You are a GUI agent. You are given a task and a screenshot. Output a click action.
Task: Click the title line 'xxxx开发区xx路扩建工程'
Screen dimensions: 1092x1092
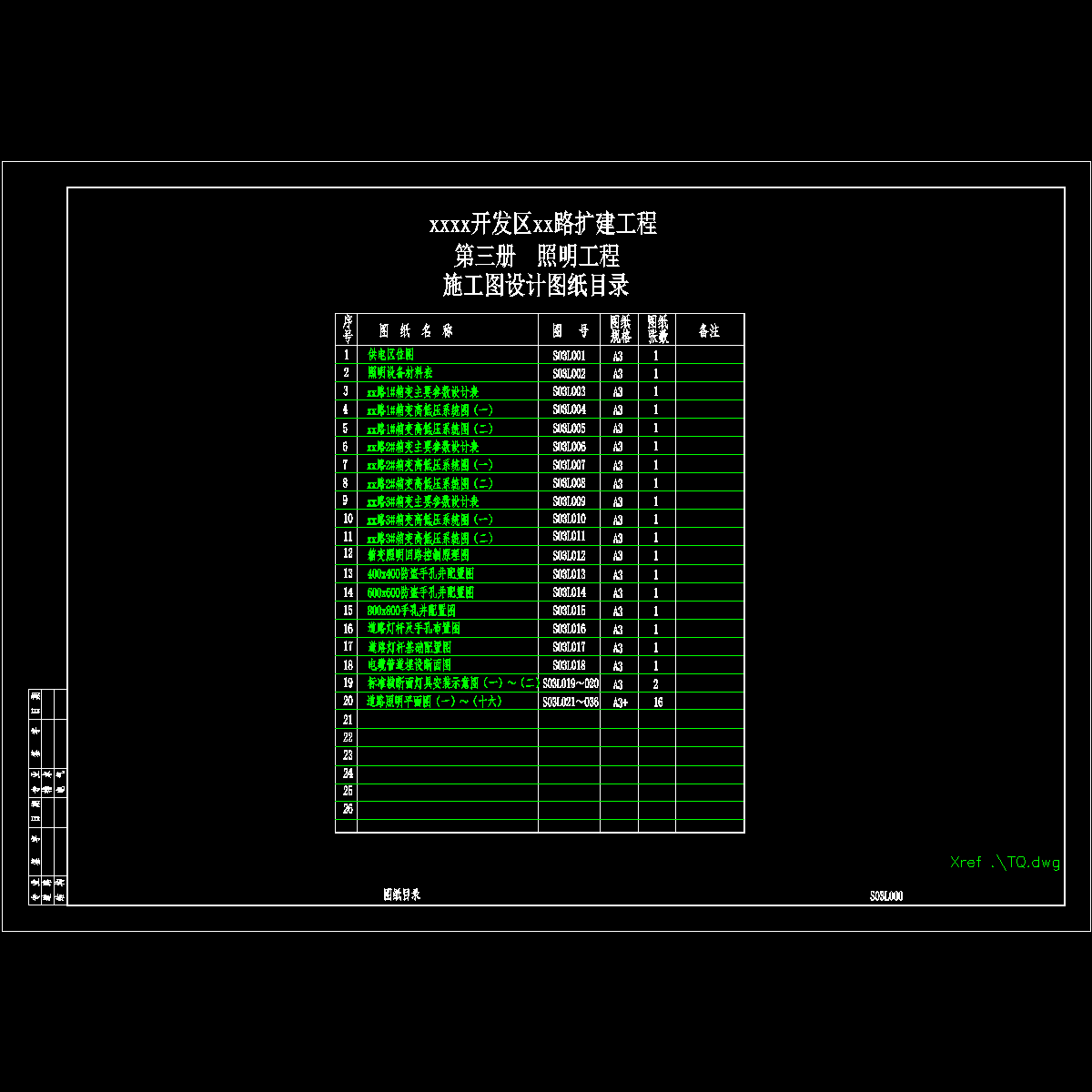point(543,224)
